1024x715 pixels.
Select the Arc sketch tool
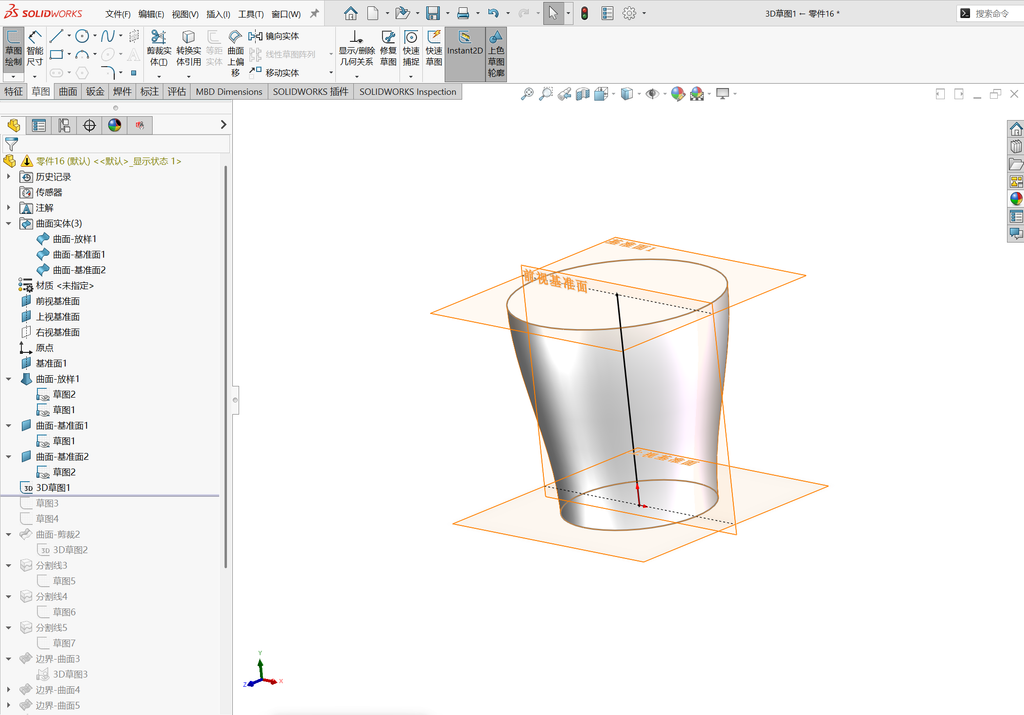click(x=82, y=54)
